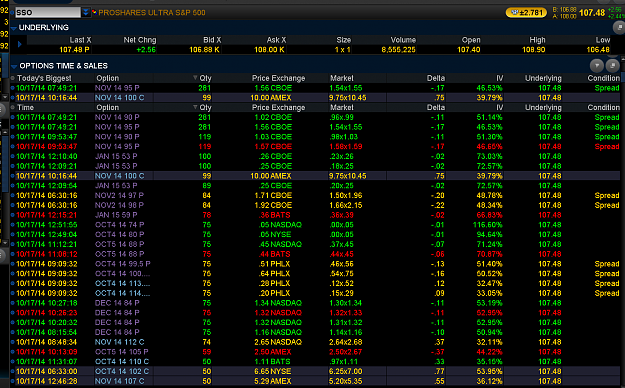Select the red JAN 15 59 P BATS row
The height and width of the screenshot is (388, 625).
tap(317, 215)
